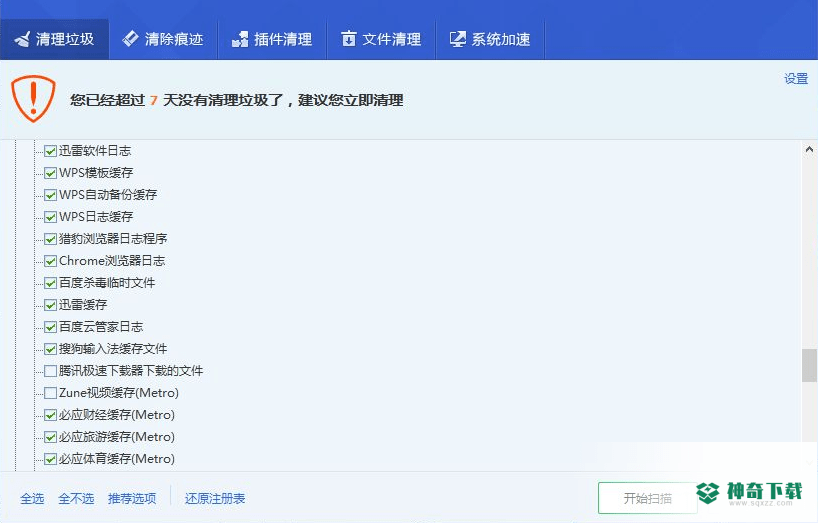Screen dimensions: 818x523
Task: Open the 清理垃圾 tab
Action: point(55,39)
